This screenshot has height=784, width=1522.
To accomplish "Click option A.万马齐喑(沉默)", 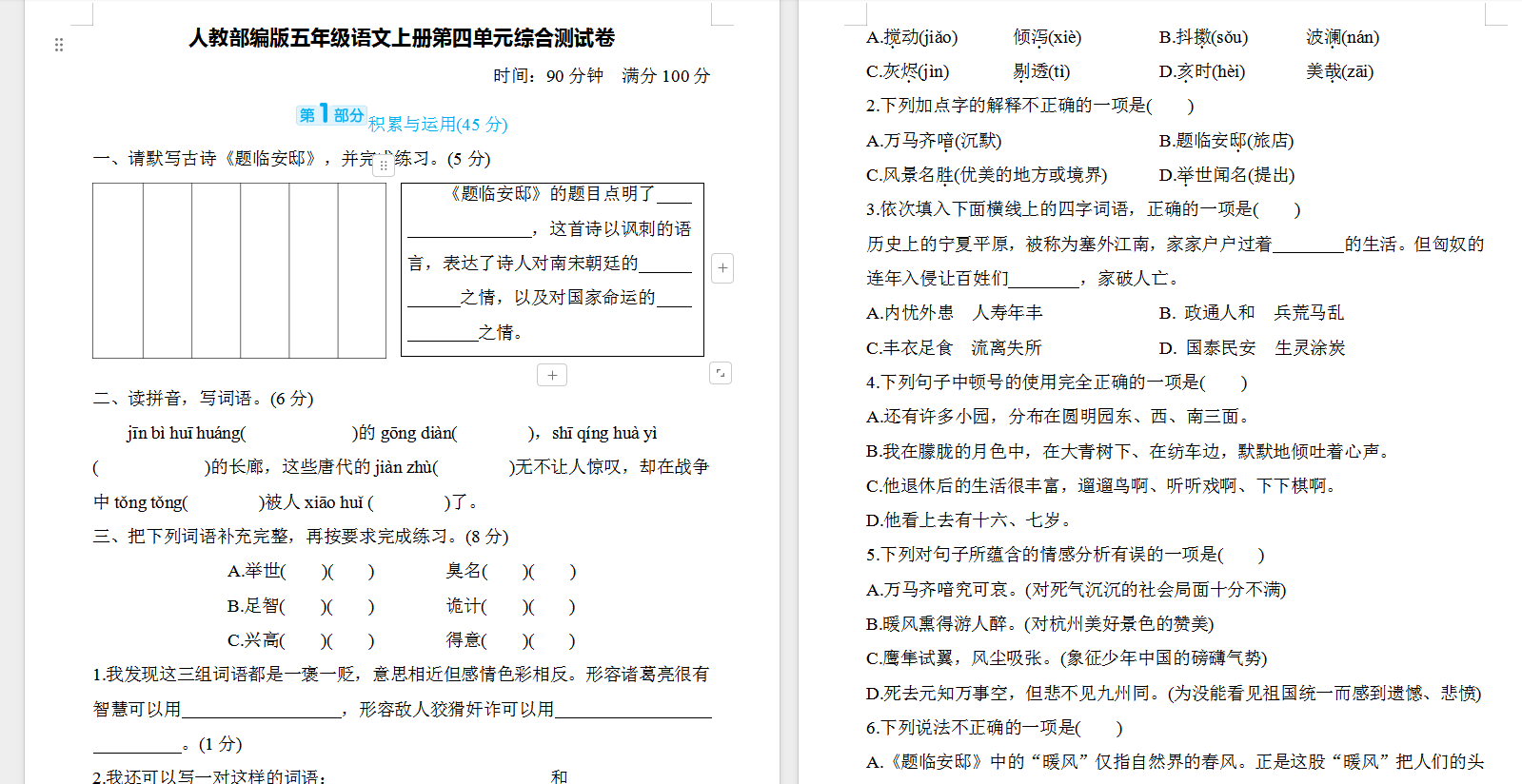I will (x=934, y=141).
